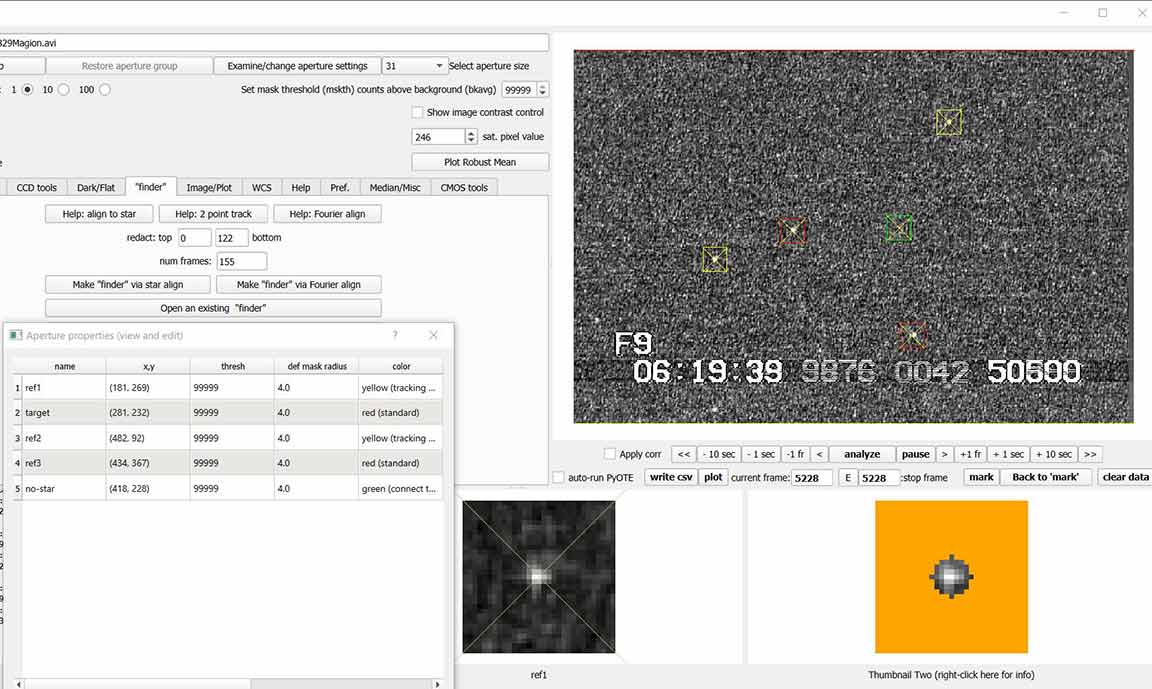Click the redact top input field

coord(195,238)
